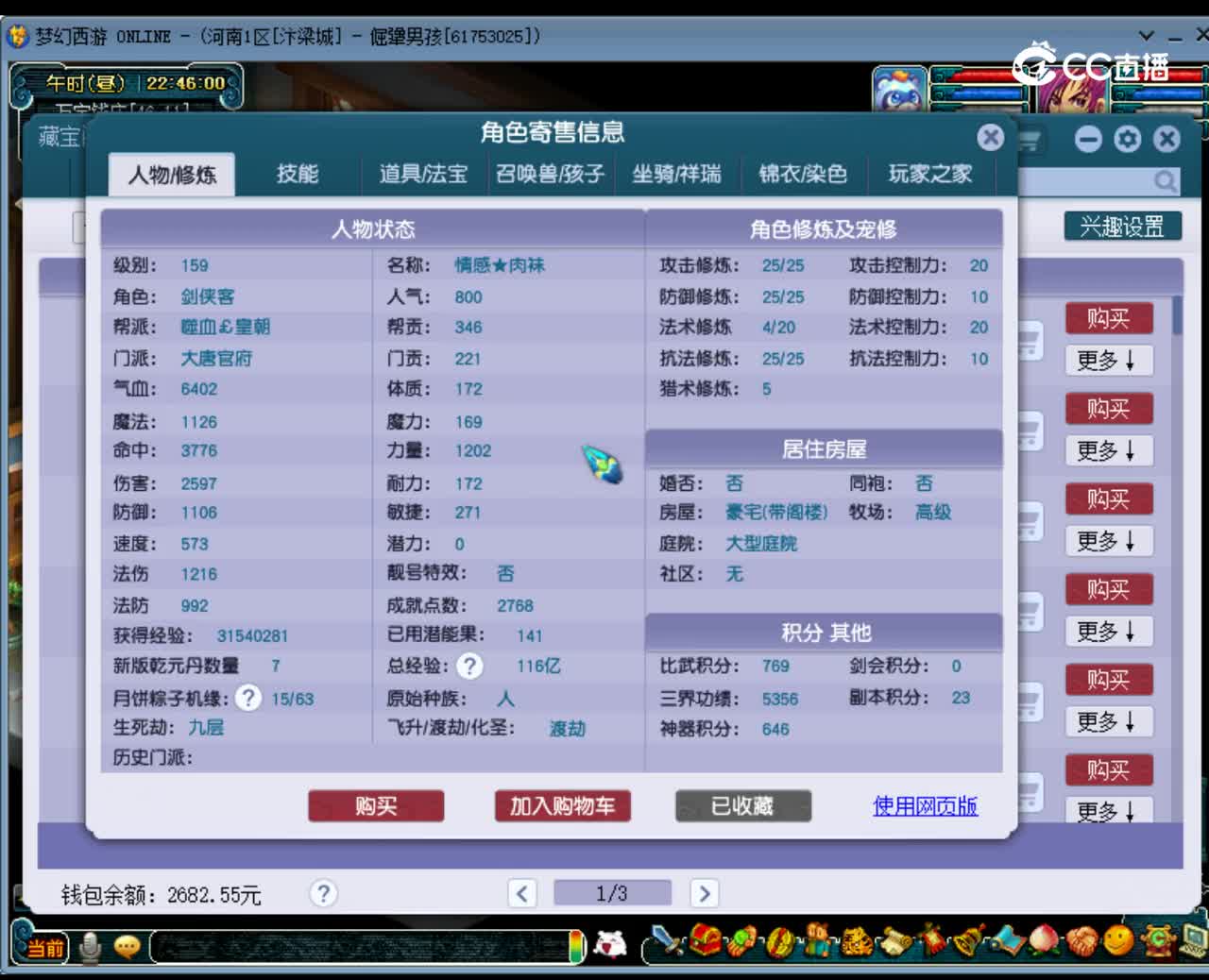The image size is (1209, 980).
Task: Click the 1/3 page indicator field
Action: (612, 893)
